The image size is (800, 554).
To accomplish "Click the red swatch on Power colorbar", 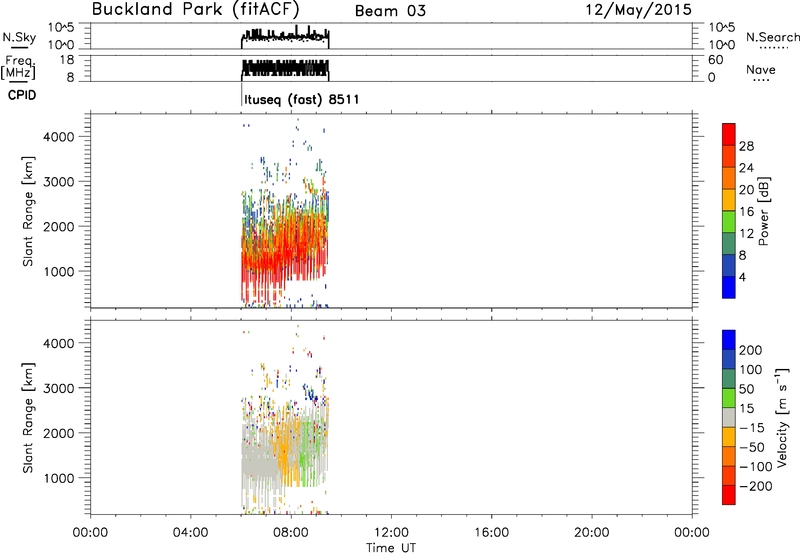I will (x=729, y=135).
